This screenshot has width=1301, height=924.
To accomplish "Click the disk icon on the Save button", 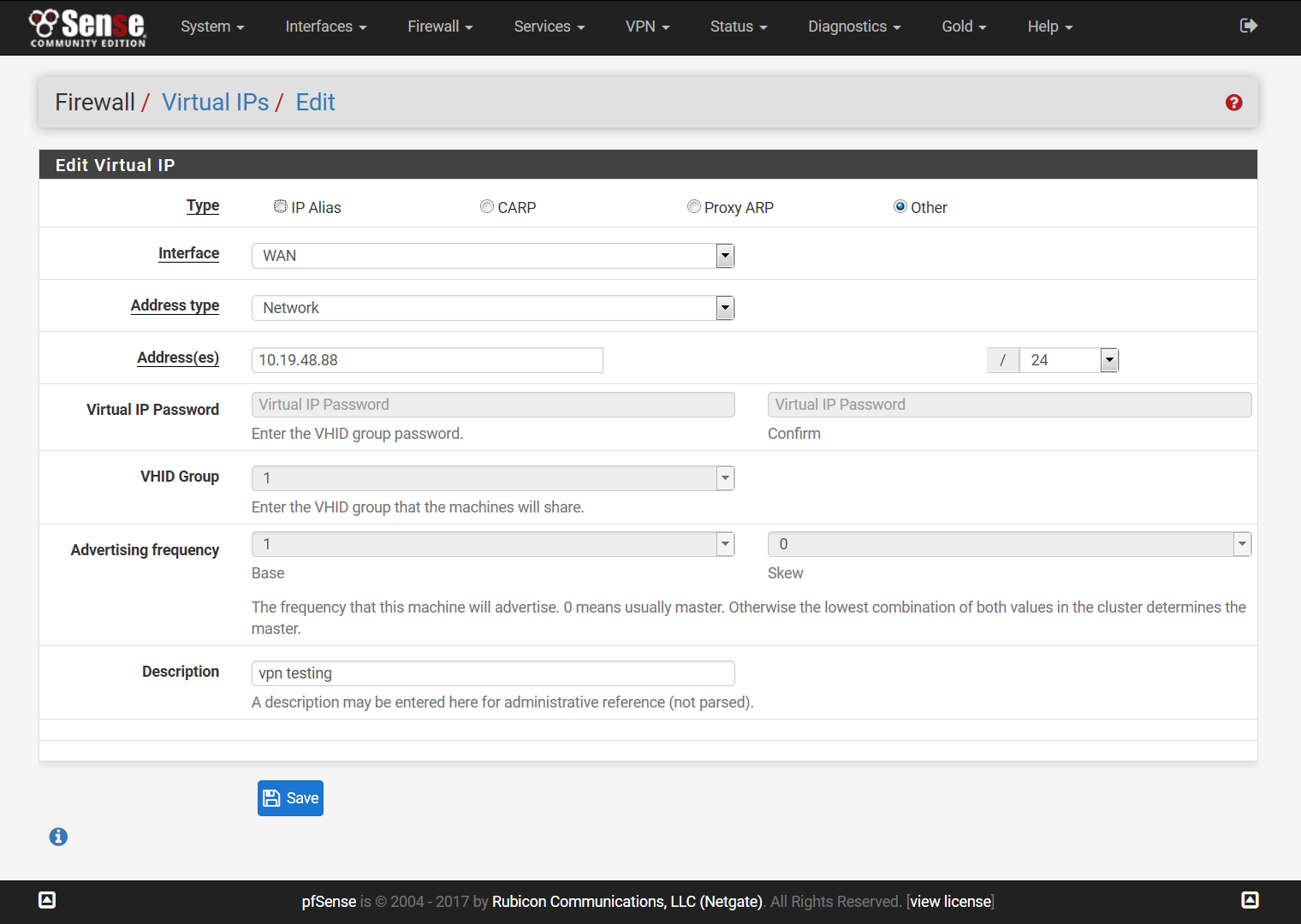I will [272, 797].
